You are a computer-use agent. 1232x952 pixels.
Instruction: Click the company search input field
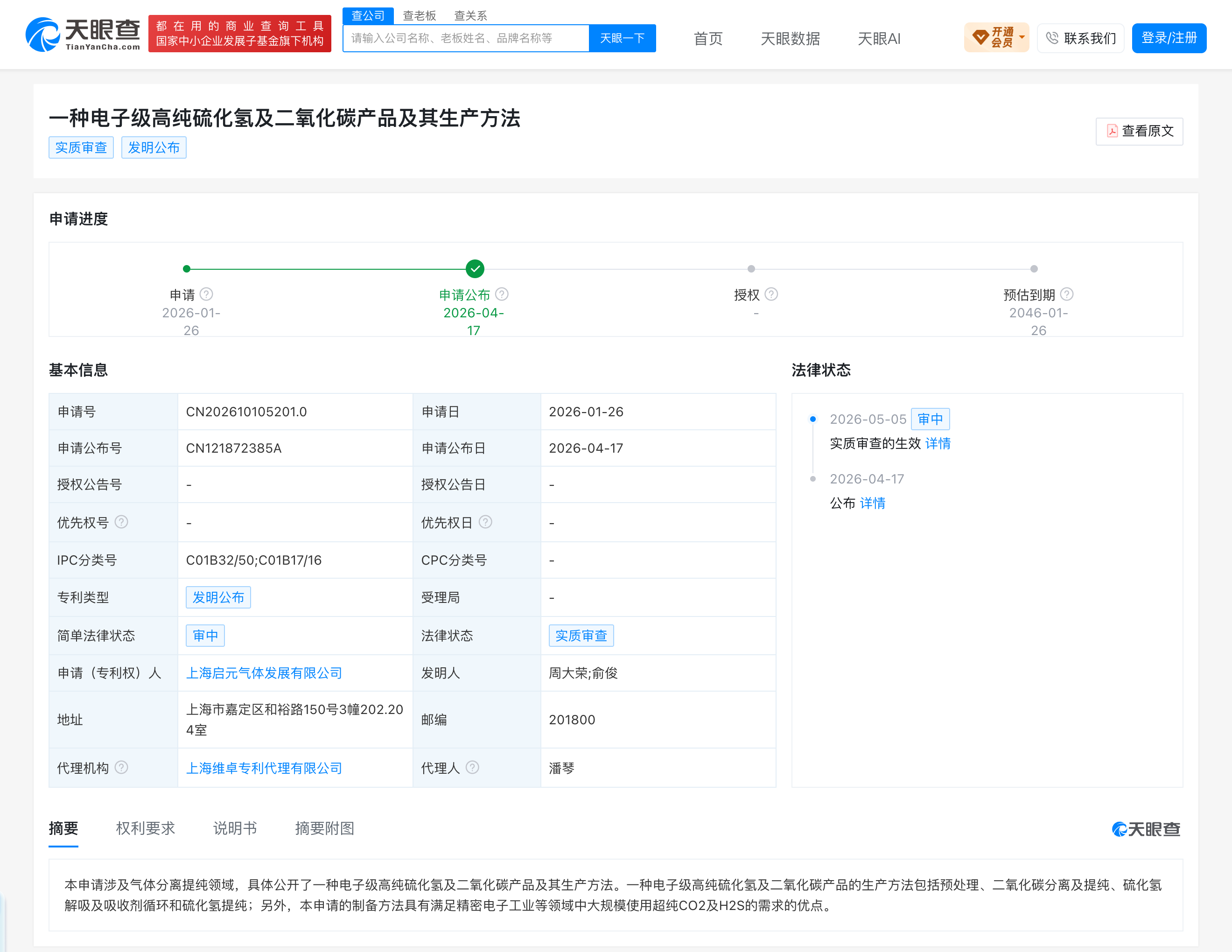click(x=466, y=38)
